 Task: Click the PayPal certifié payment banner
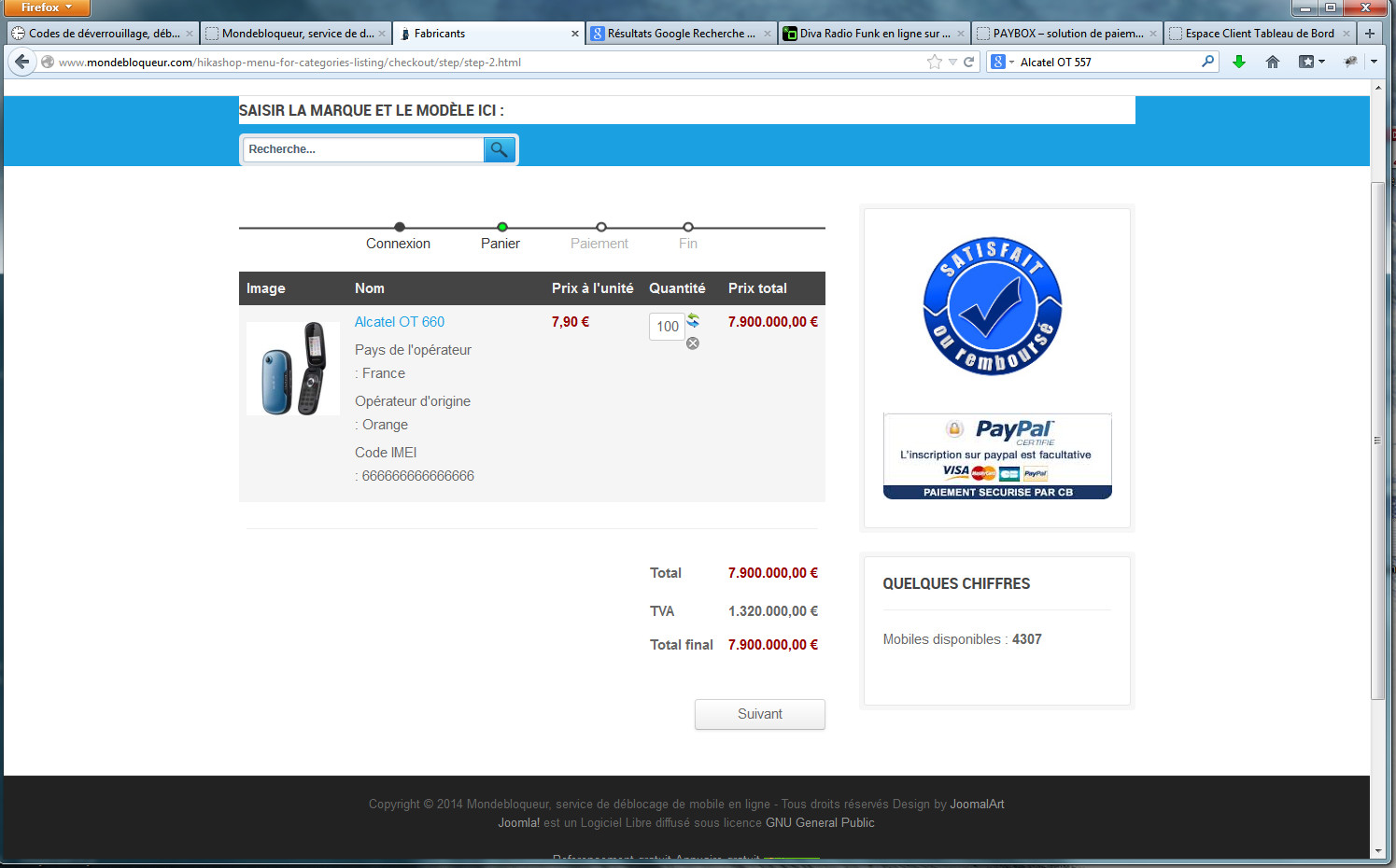tap(997, 456)
